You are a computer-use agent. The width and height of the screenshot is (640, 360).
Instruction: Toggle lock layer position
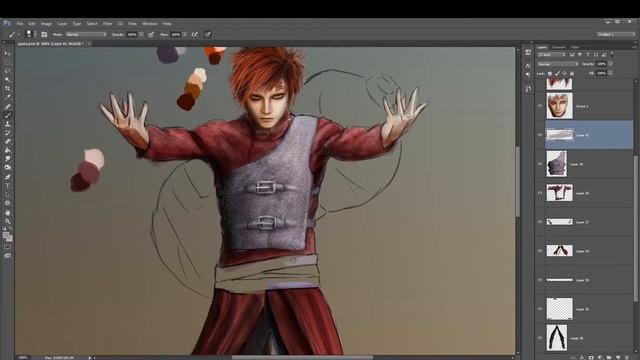564,73
